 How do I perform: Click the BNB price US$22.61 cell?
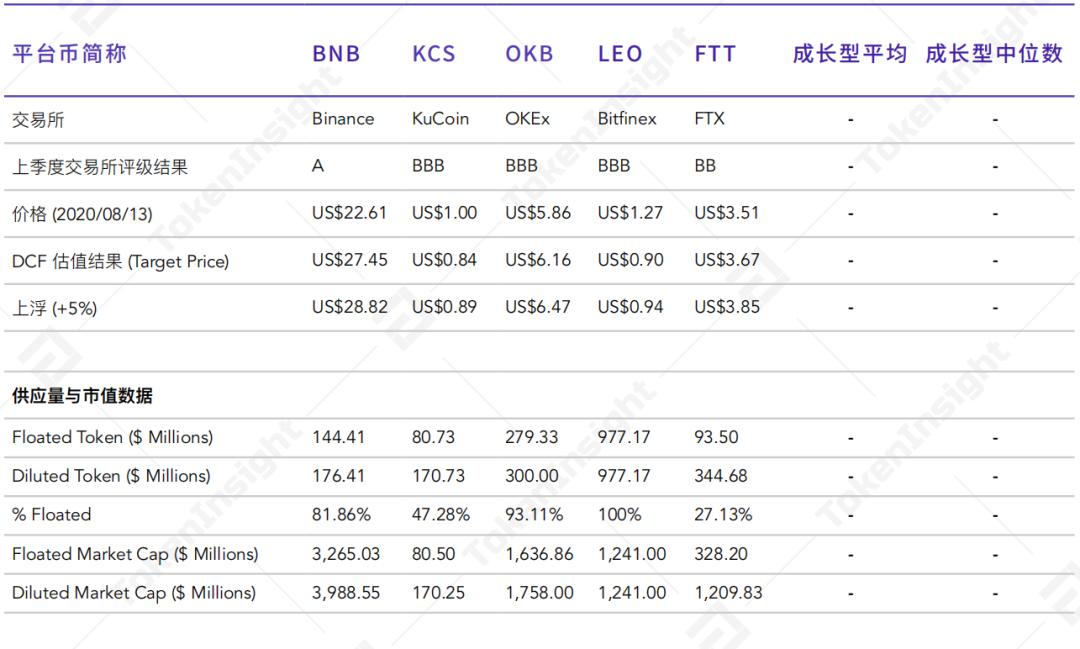click(349, 213)
